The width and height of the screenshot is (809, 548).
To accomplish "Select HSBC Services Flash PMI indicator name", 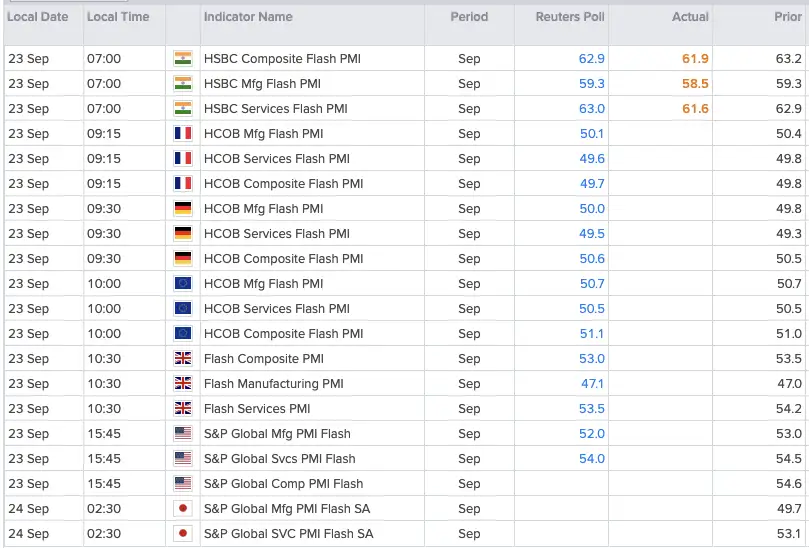I will (276, 109).
